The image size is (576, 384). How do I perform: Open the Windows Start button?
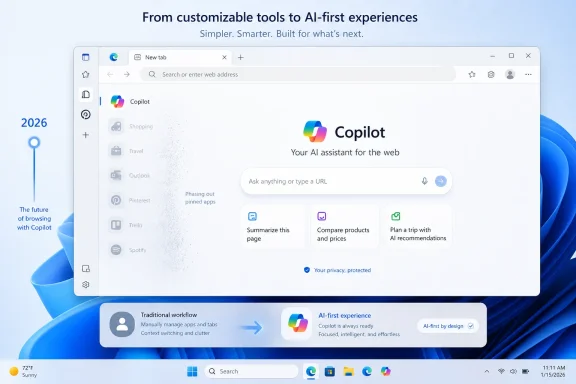tap(192, 372)
